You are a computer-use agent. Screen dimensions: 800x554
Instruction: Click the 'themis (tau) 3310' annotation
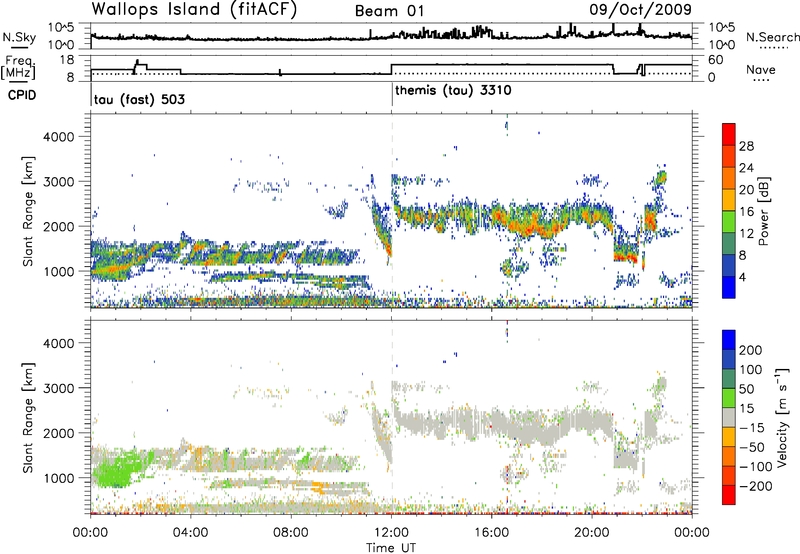(x=453, y=91)
